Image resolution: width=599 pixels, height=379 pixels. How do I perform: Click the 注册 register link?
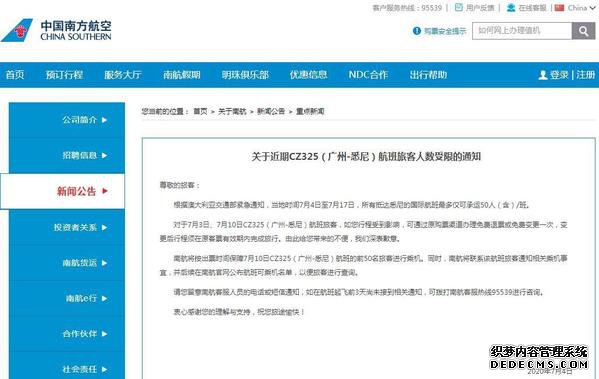586,75
